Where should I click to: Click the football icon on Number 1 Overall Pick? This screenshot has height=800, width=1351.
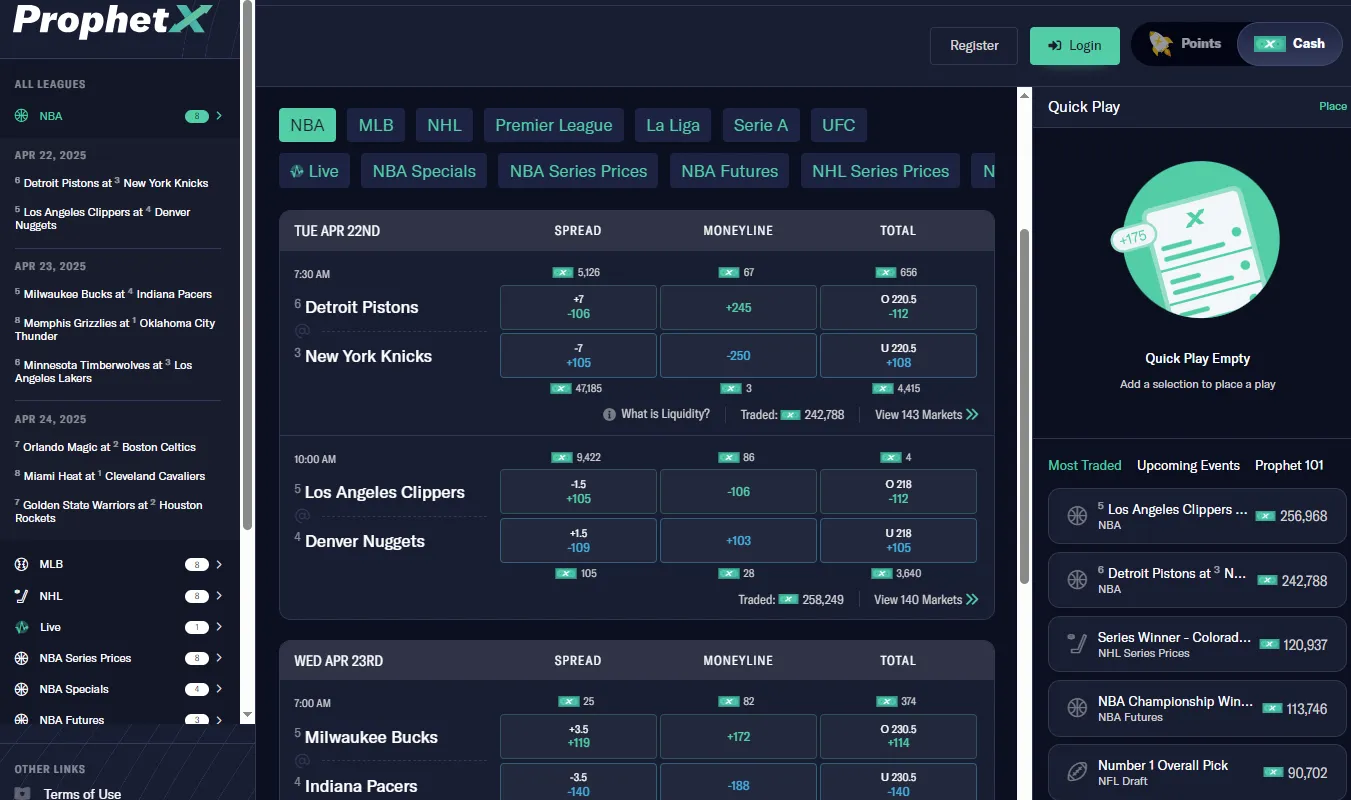coord(1077,772)
